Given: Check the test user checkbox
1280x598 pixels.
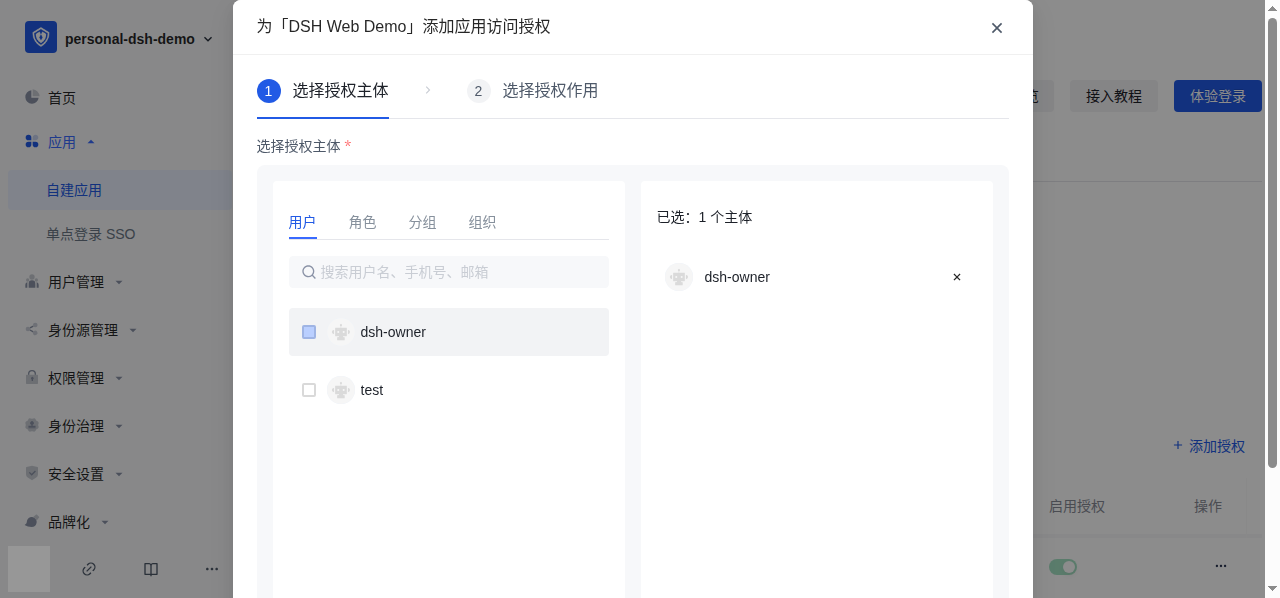Looking at the screenshot, I should [309, 390].
